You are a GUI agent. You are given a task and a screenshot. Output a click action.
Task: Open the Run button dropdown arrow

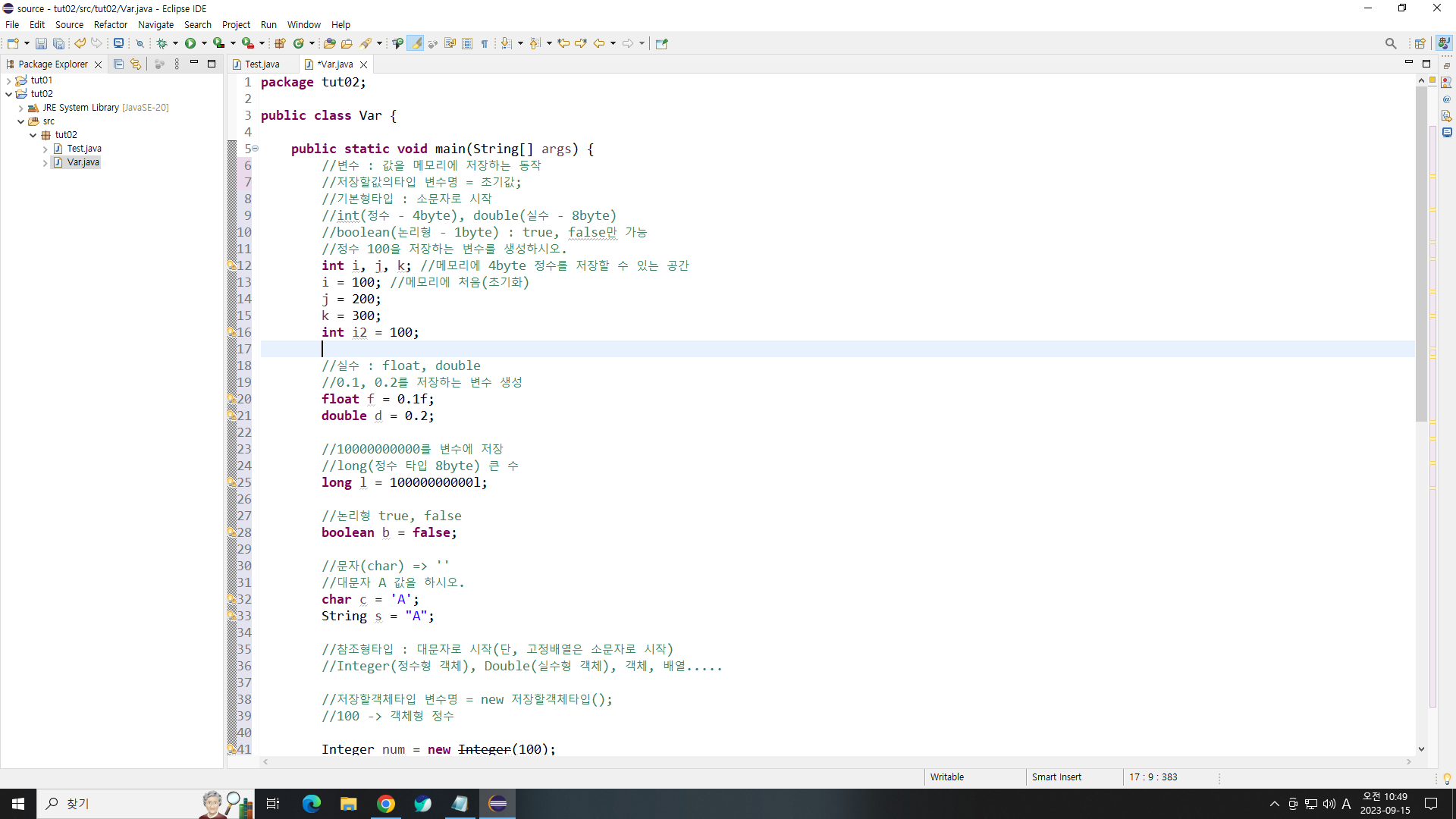click(x=204, y=43)
